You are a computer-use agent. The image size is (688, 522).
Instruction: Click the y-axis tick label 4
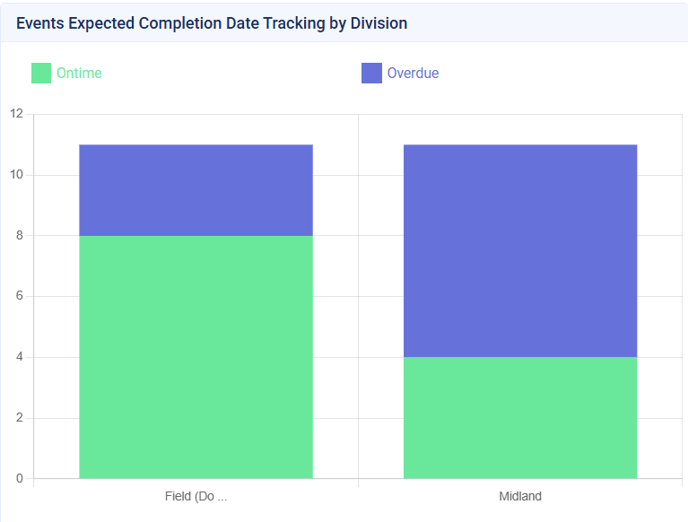pos(19,357)
